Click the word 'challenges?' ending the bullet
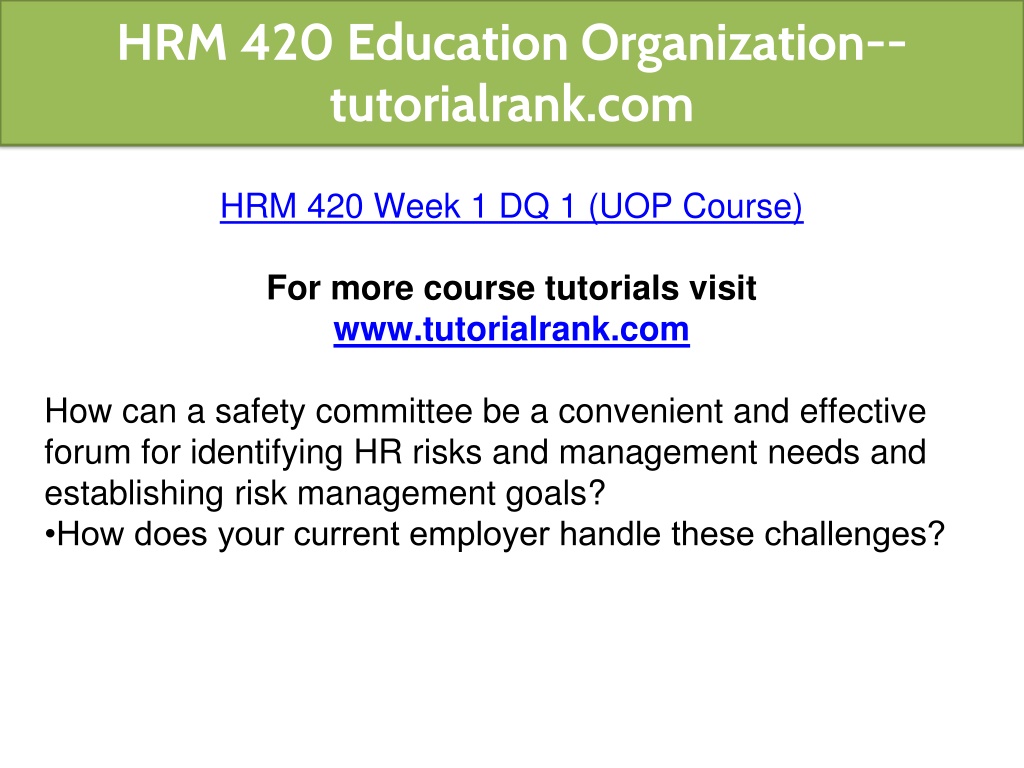Image resolution: width=1024 pixels, height=768 pixels. (x=854, y=534)
